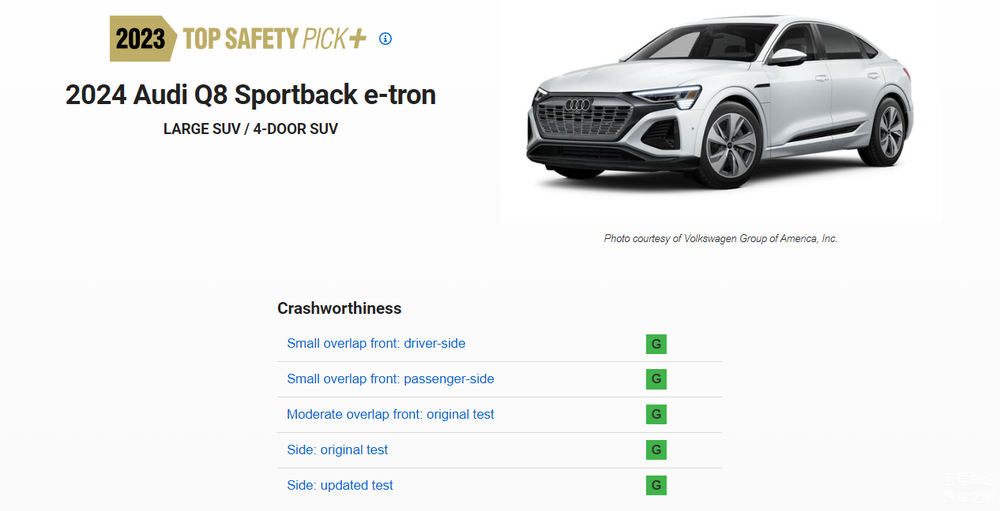Open the Side: updated test link
The image size is (1000, 511).
340,485
